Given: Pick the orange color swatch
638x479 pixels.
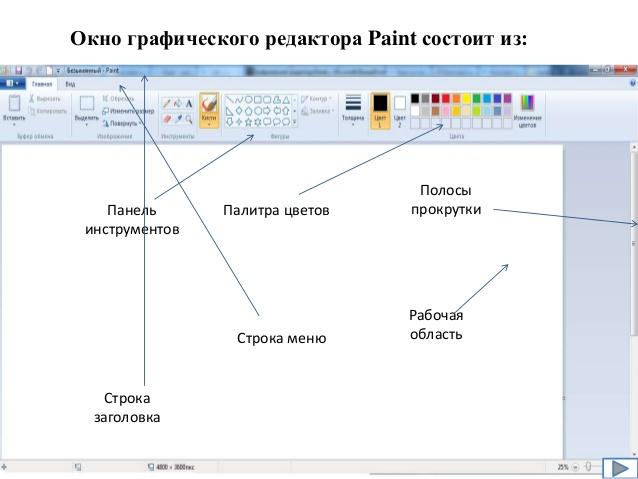Looking at the screenshot, I should click(456, 98).
